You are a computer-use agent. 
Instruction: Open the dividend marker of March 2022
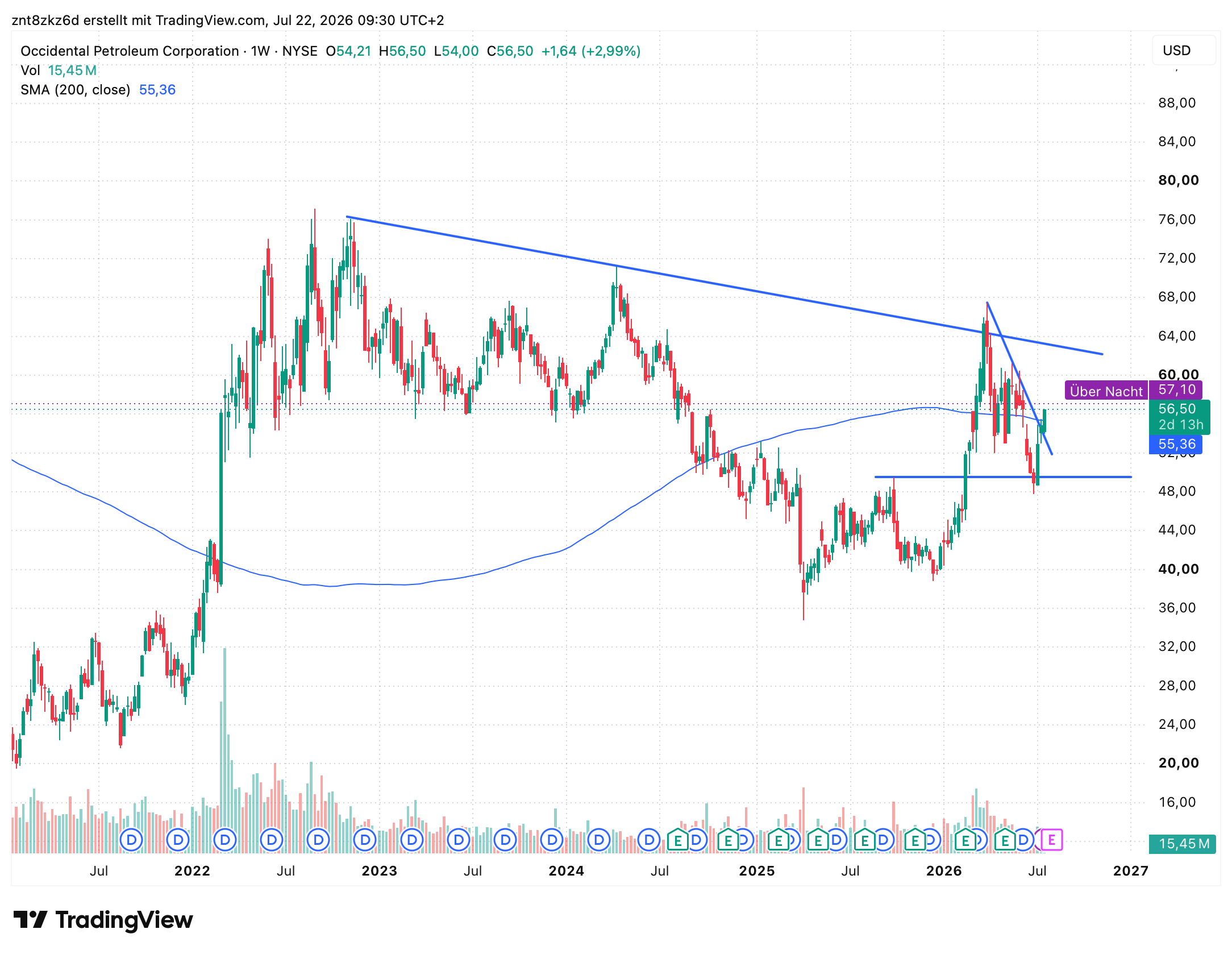[x=225, y=839]
